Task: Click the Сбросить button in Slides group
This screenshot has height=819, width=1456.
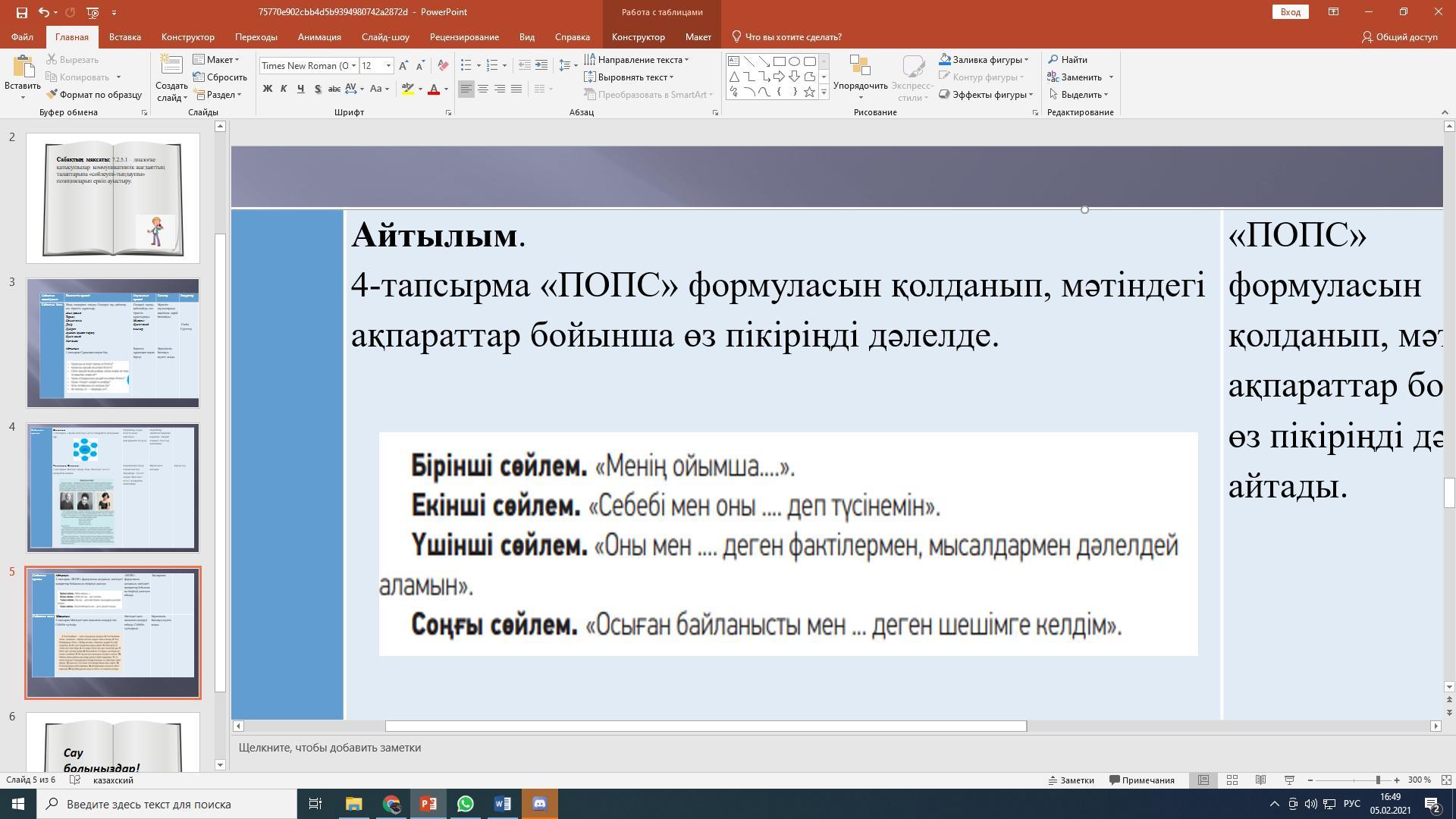Action: pos(220,77)
